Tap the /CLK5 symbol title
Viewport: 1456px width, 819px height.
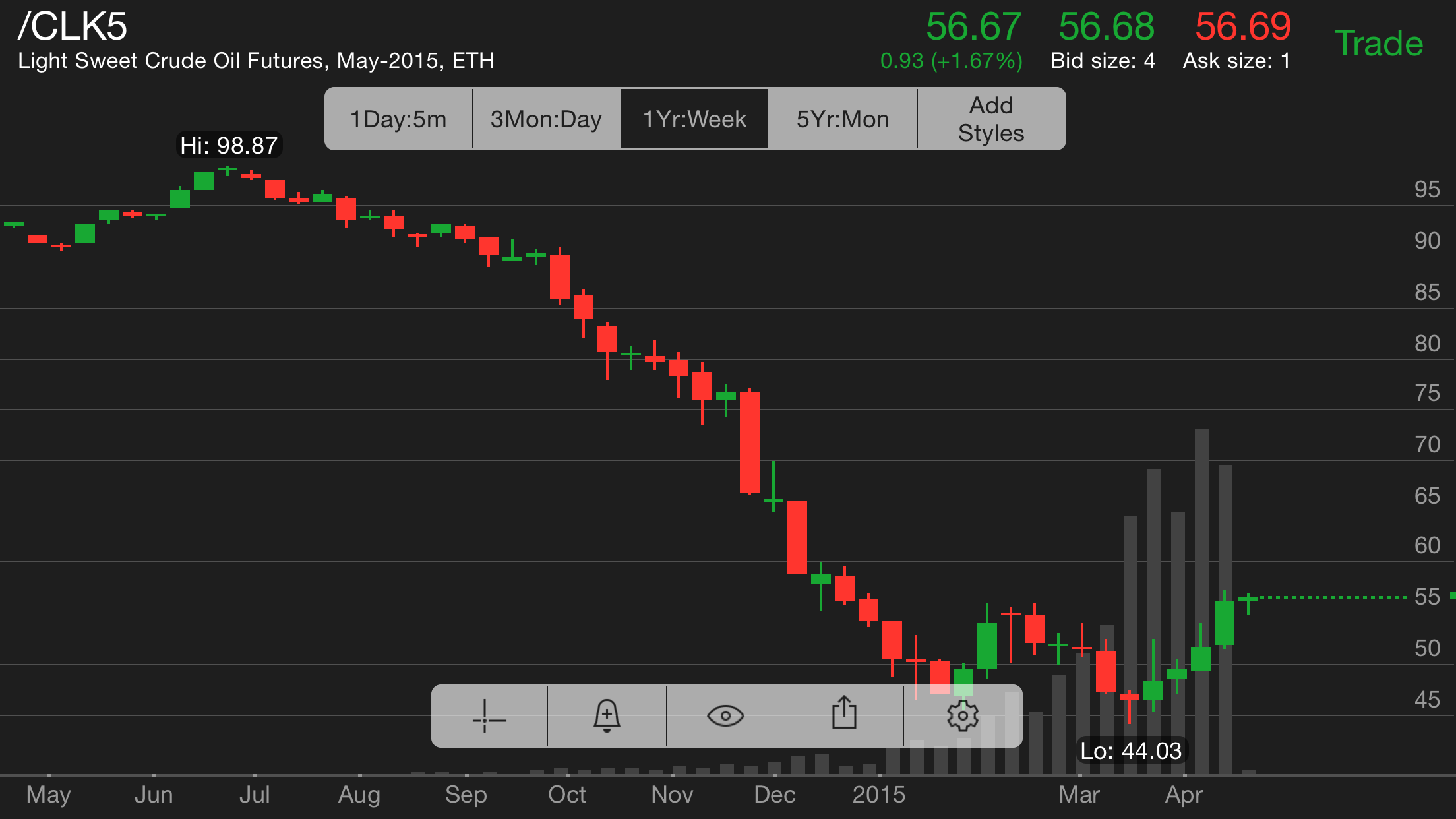[73, 26]
